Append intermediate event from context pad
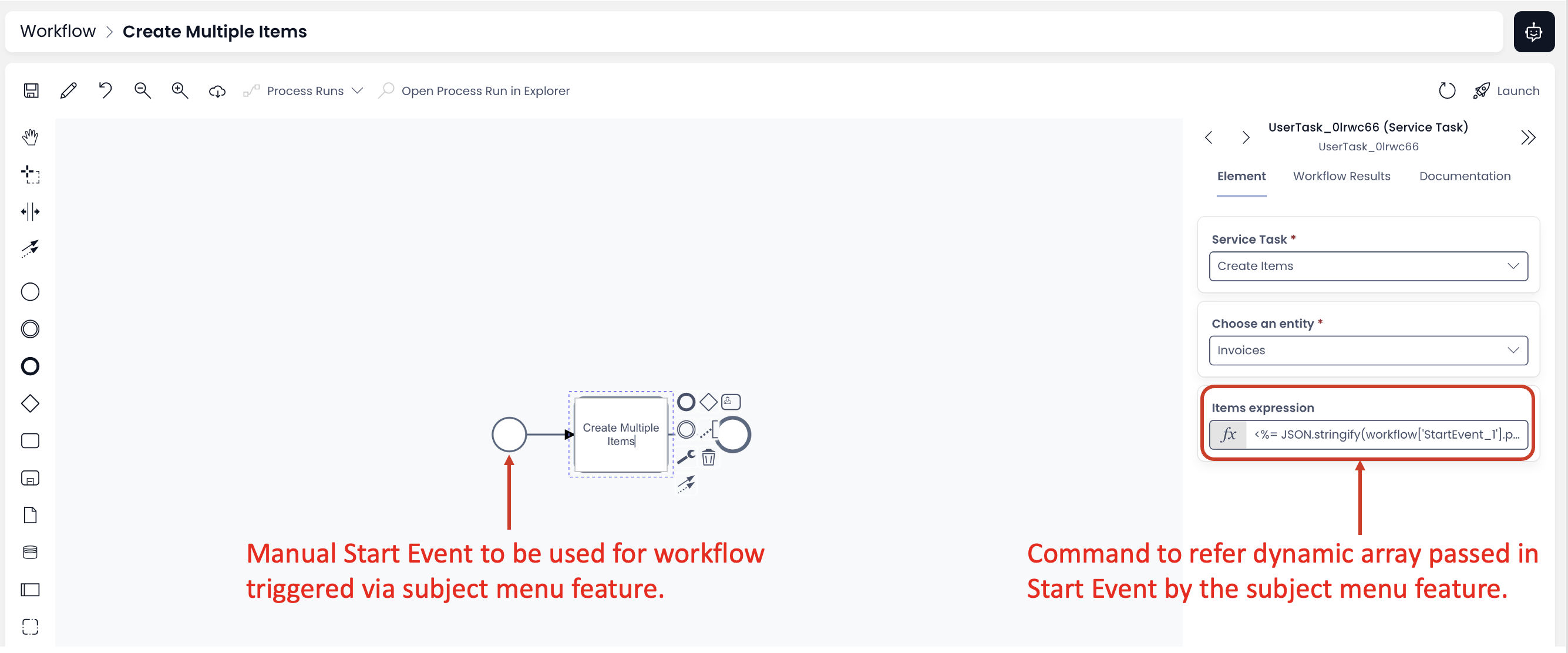 click(x=686, y=430)
